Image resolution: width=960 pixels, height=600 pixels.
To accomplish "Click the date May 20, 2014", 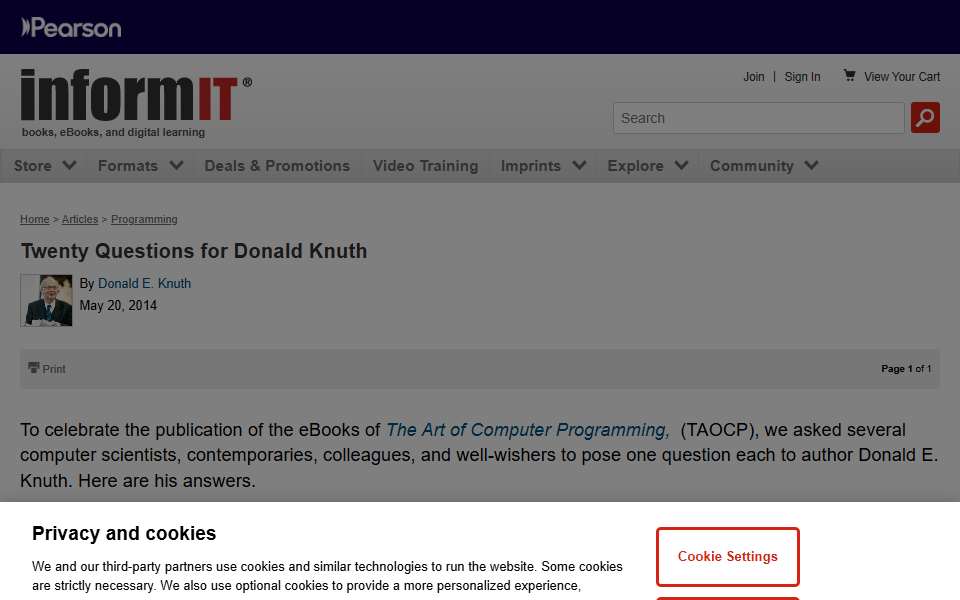I will coord(118,306).
